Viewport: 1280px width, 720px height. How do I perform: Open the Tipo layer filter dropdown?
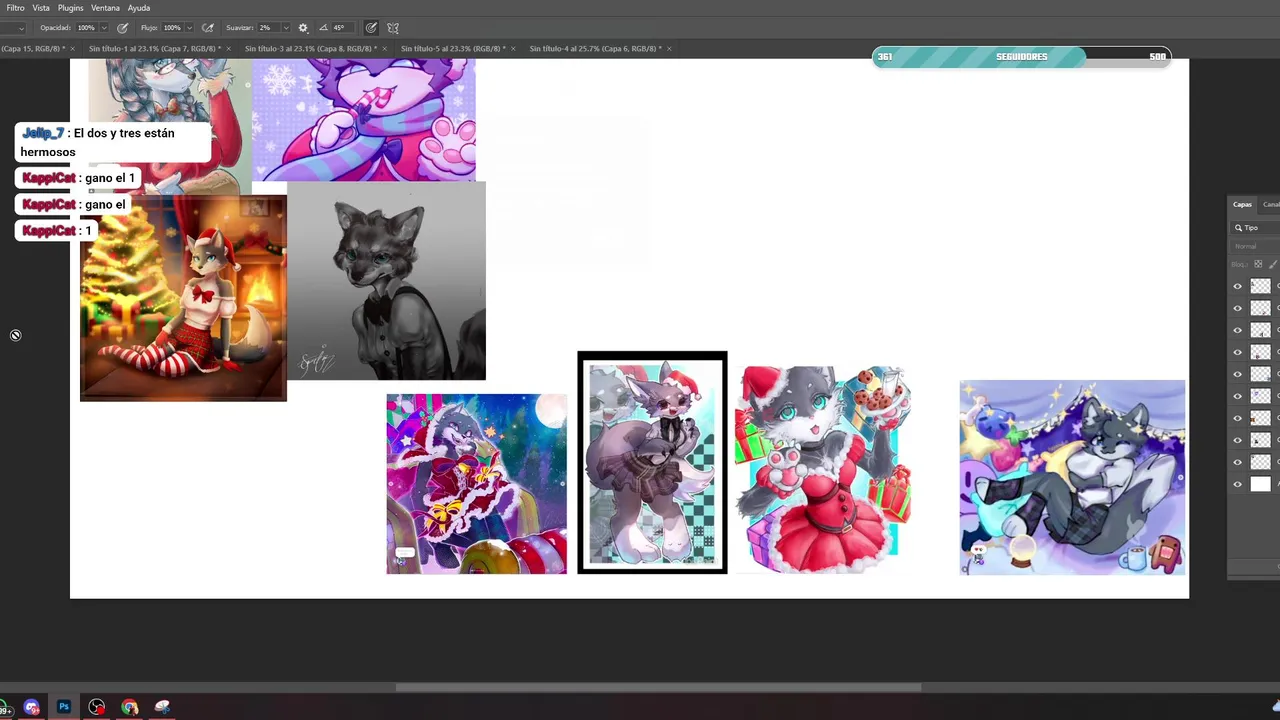click(1255, 228)
